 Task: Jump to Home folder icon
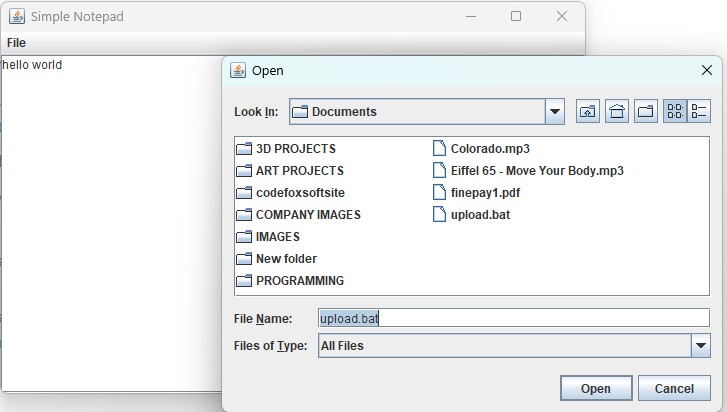point(617,112)
